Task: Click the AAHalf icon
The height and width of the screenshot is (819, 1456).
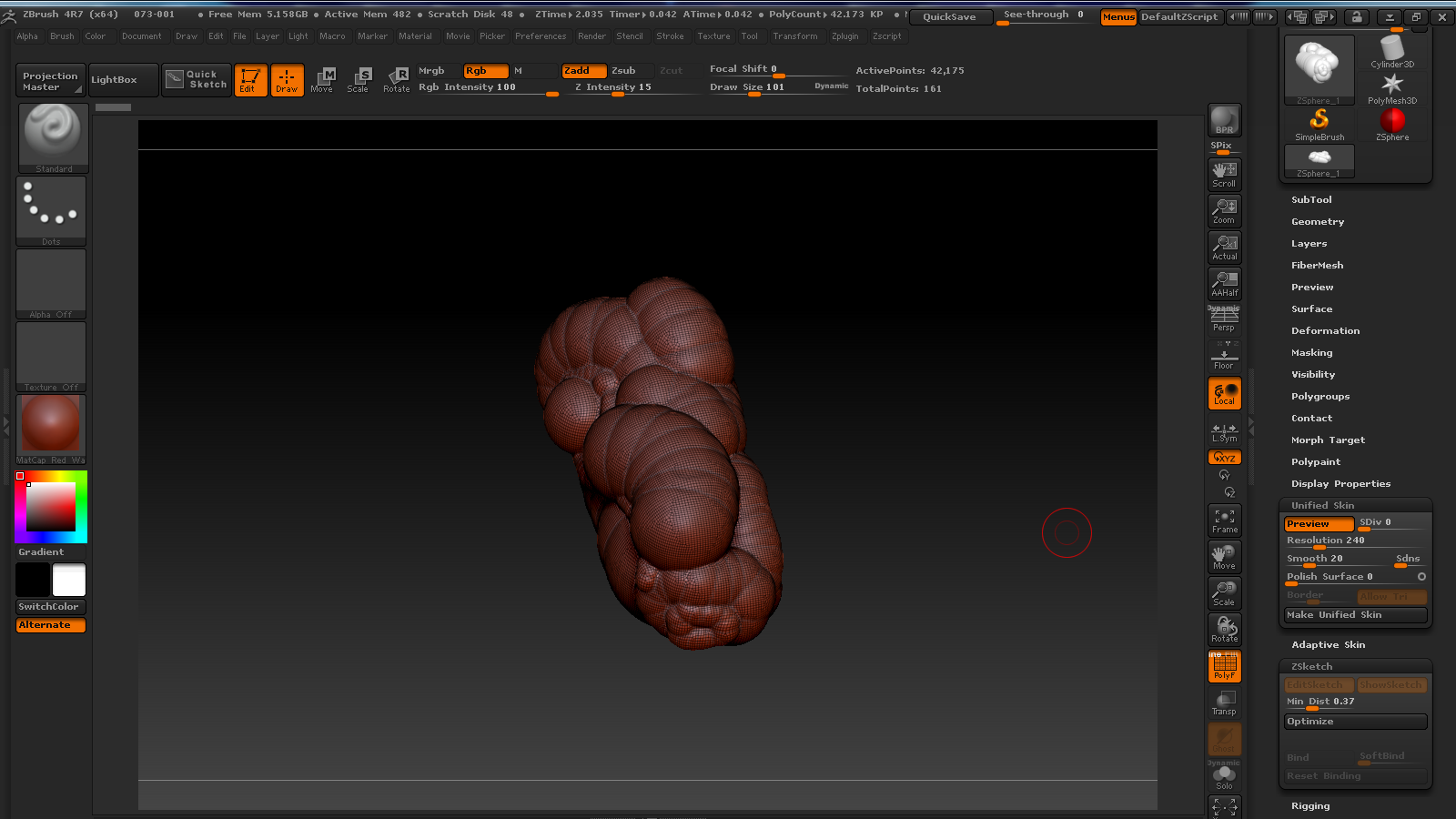Action: [1224, 283]
